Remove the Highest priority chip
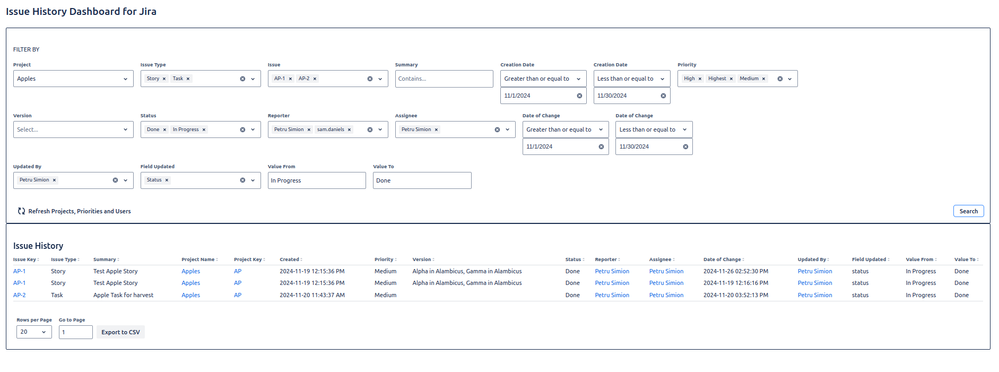 coord(731,78)
